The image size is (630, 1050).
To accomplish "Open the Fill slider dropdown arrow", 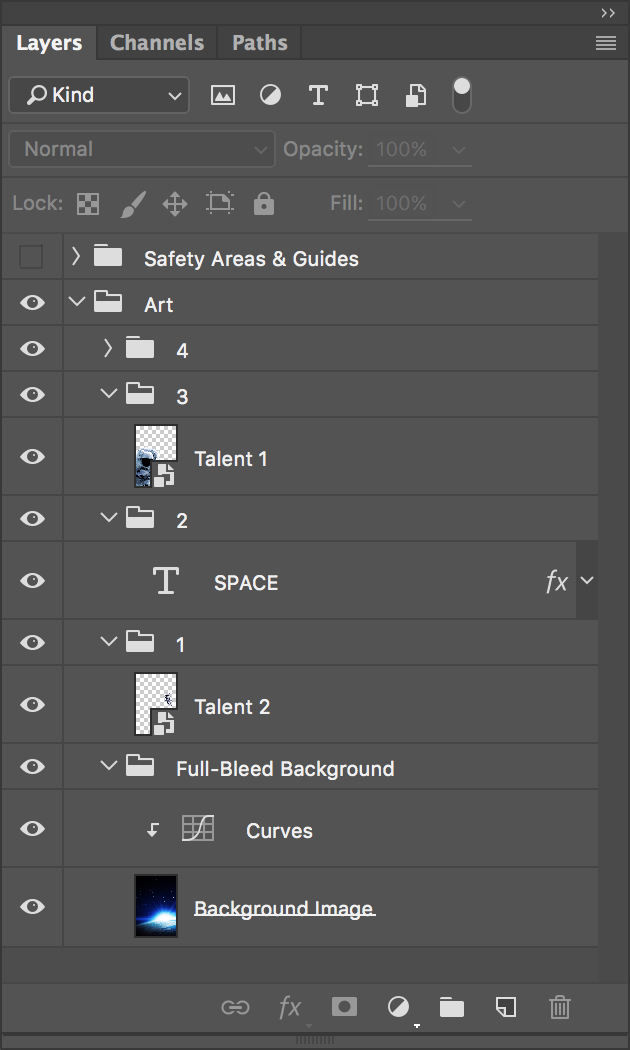I will (x=459, y=204).
